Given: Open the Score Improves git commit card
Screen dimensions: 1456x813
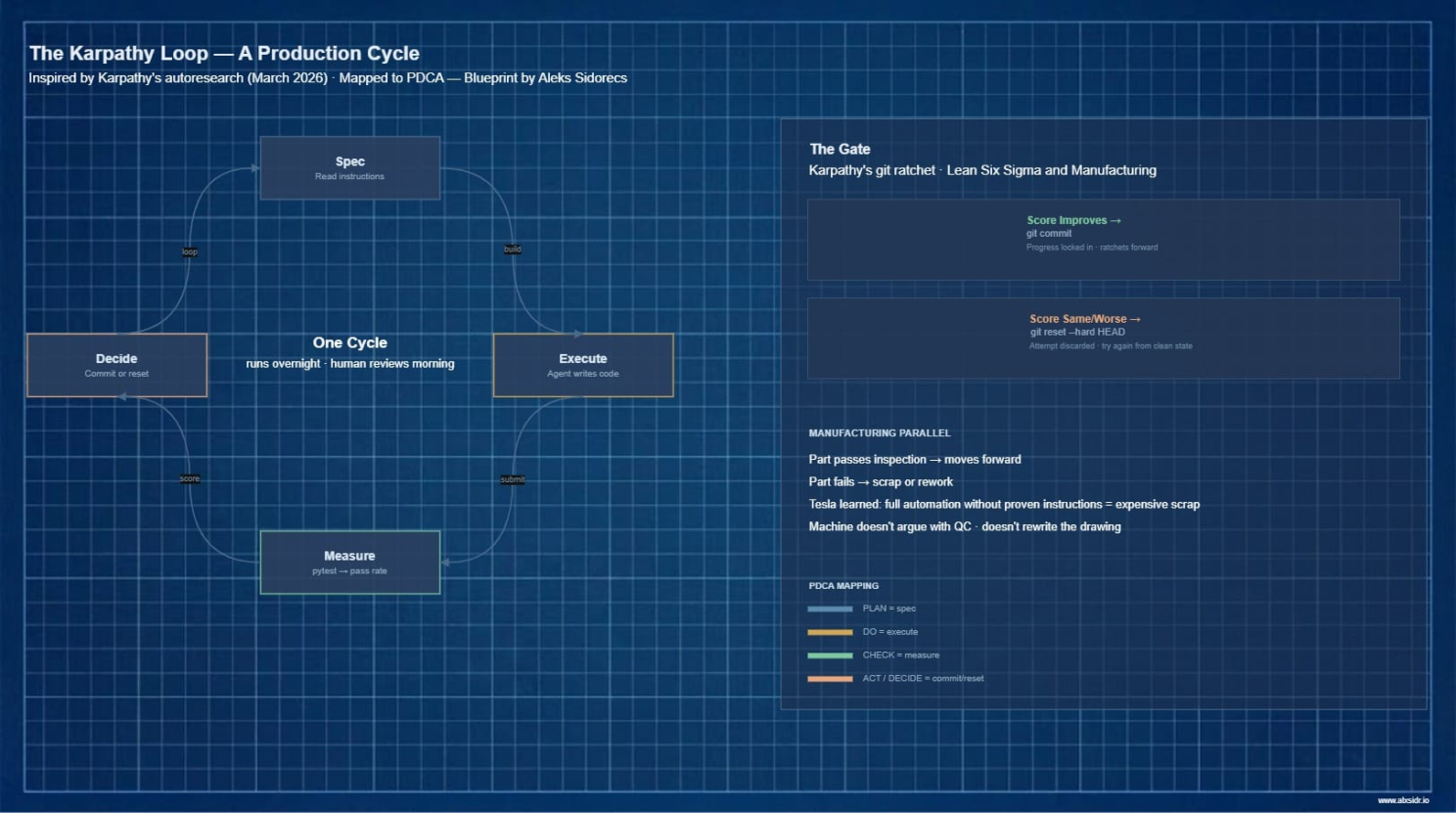Looking at the screenshot, I should (x=1103, y=240).
